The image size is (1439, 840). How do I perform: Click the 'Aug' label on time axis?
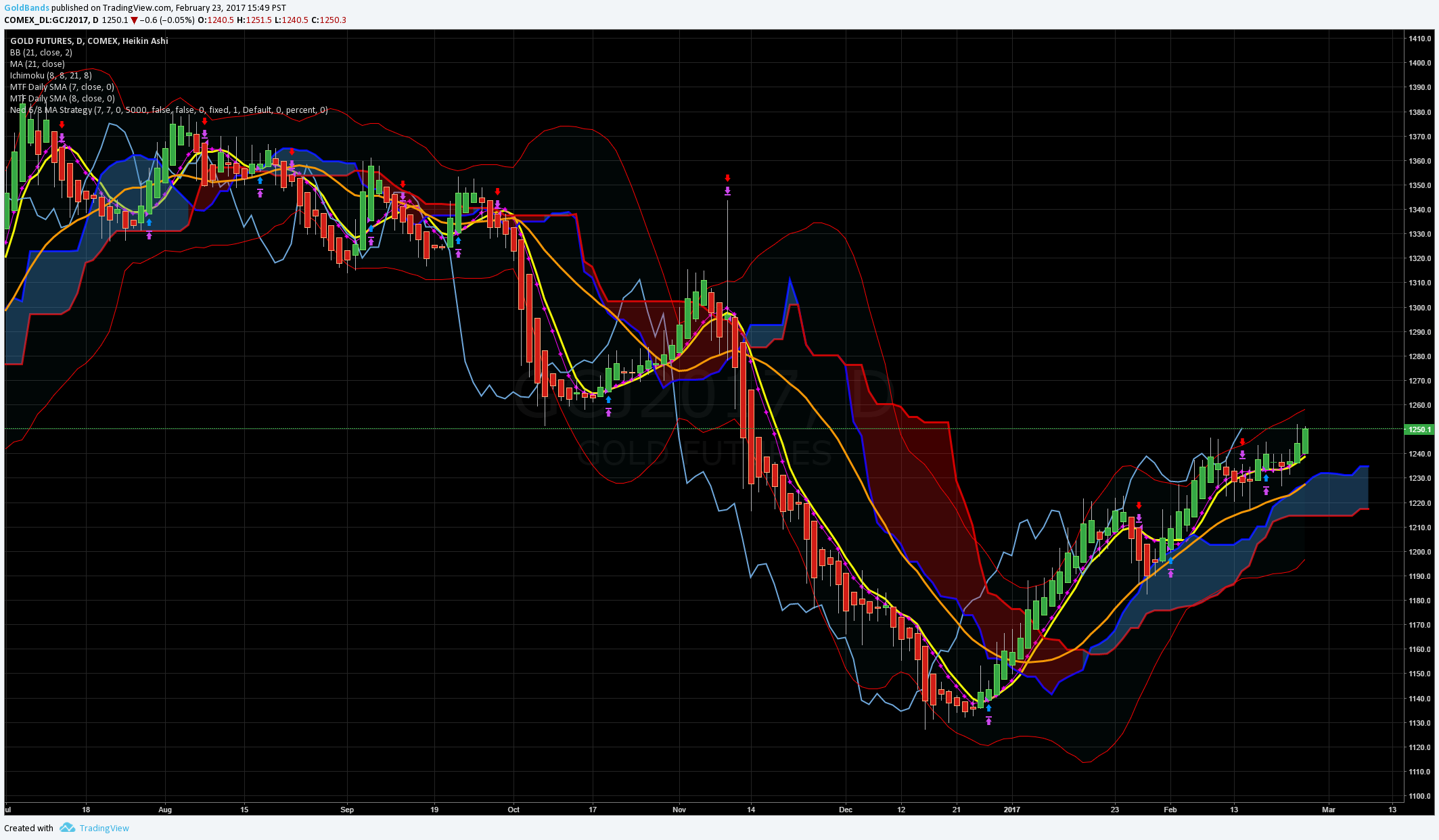pos(165,810)
